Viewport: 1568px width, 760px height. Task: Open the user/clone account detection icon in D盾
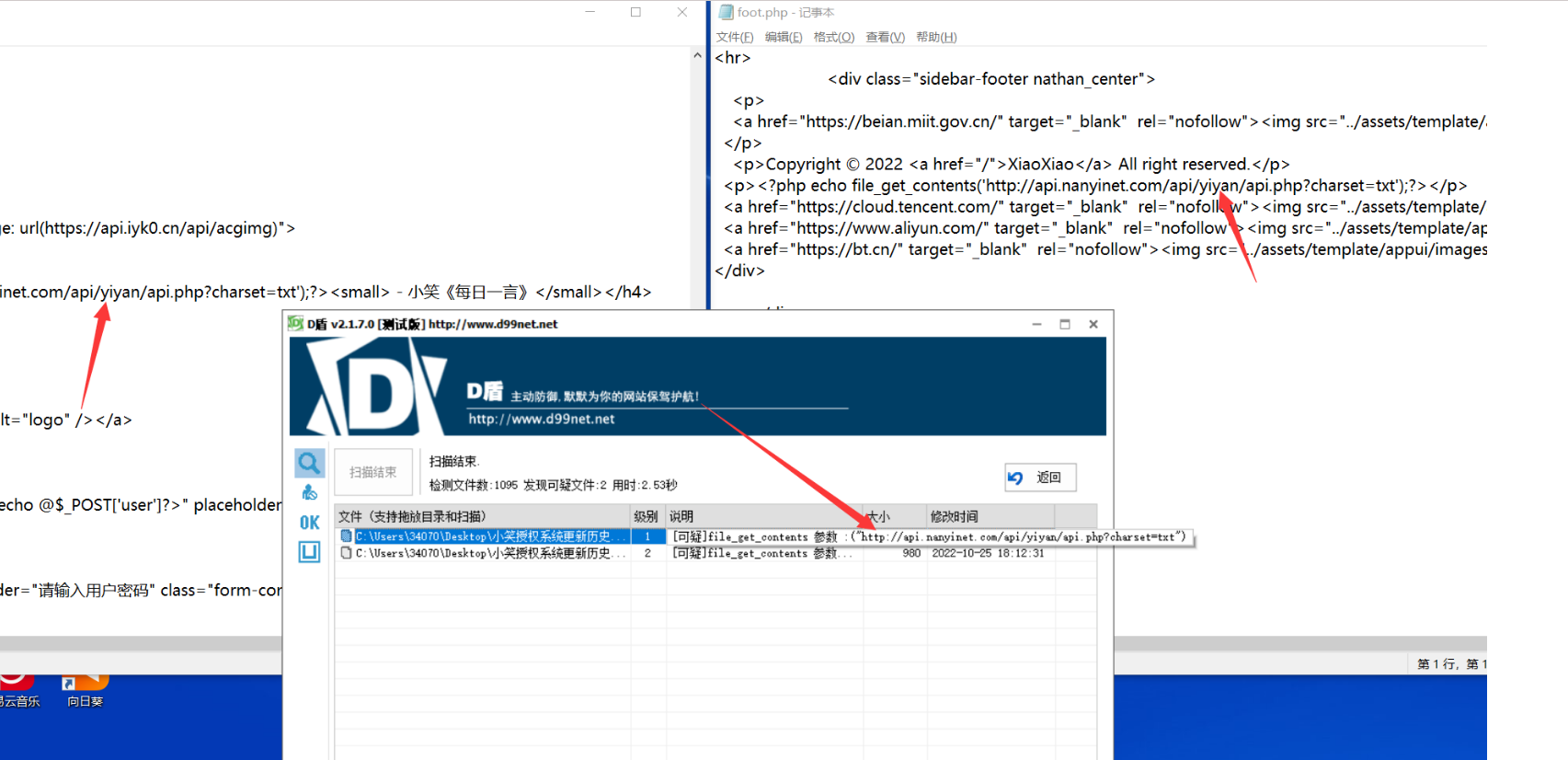(x=309, y=493)
